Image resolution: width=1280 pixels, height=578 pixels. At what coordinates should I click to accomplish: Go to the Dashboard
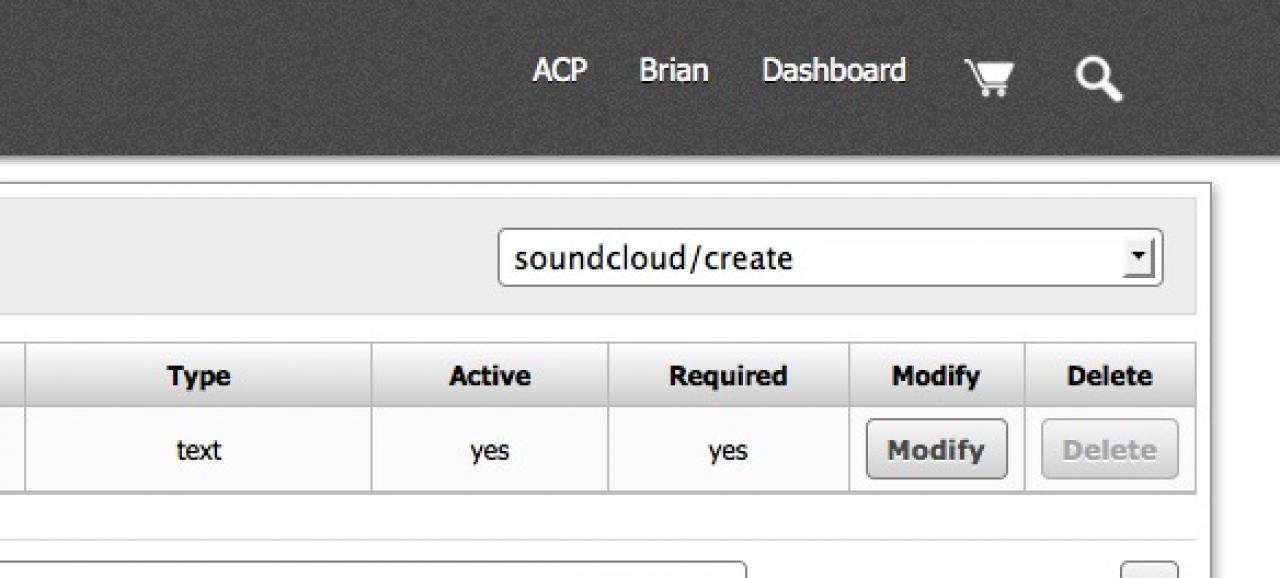(x=834, y=70)
